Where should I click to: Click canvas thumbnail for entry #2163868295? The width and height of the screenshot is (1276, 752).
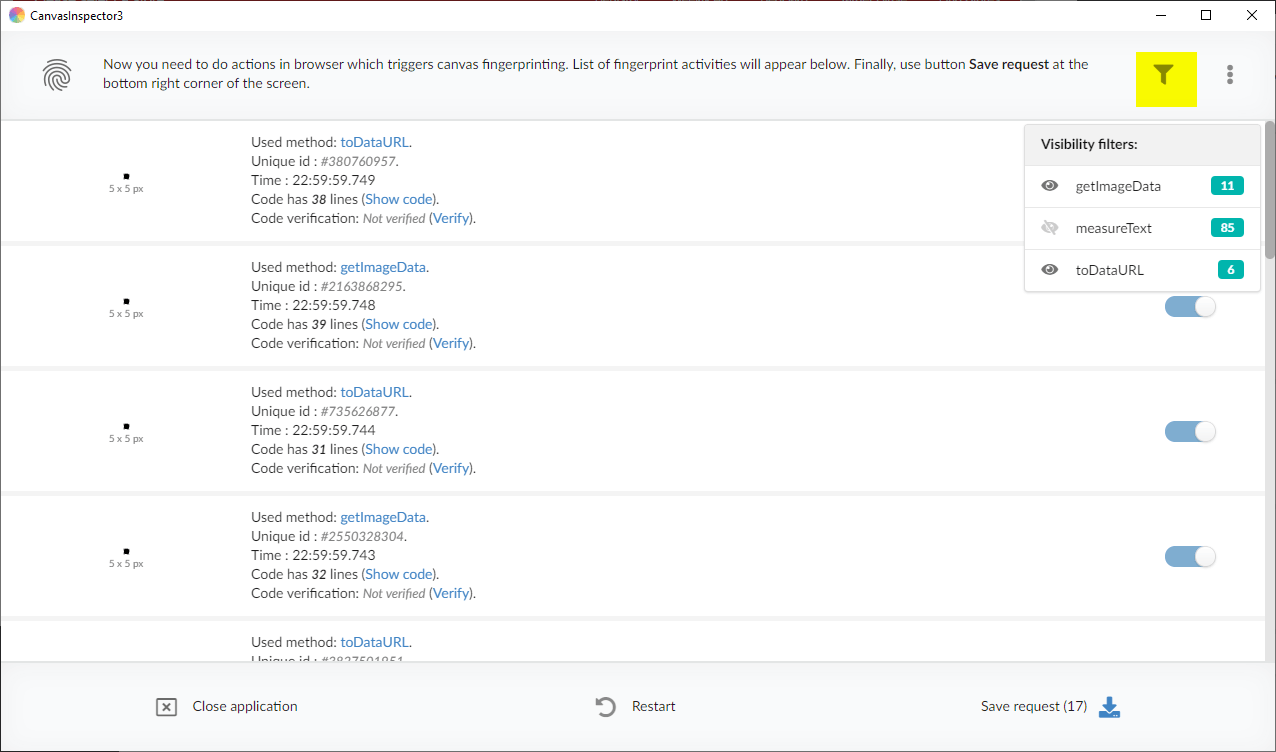click(126, 302)
